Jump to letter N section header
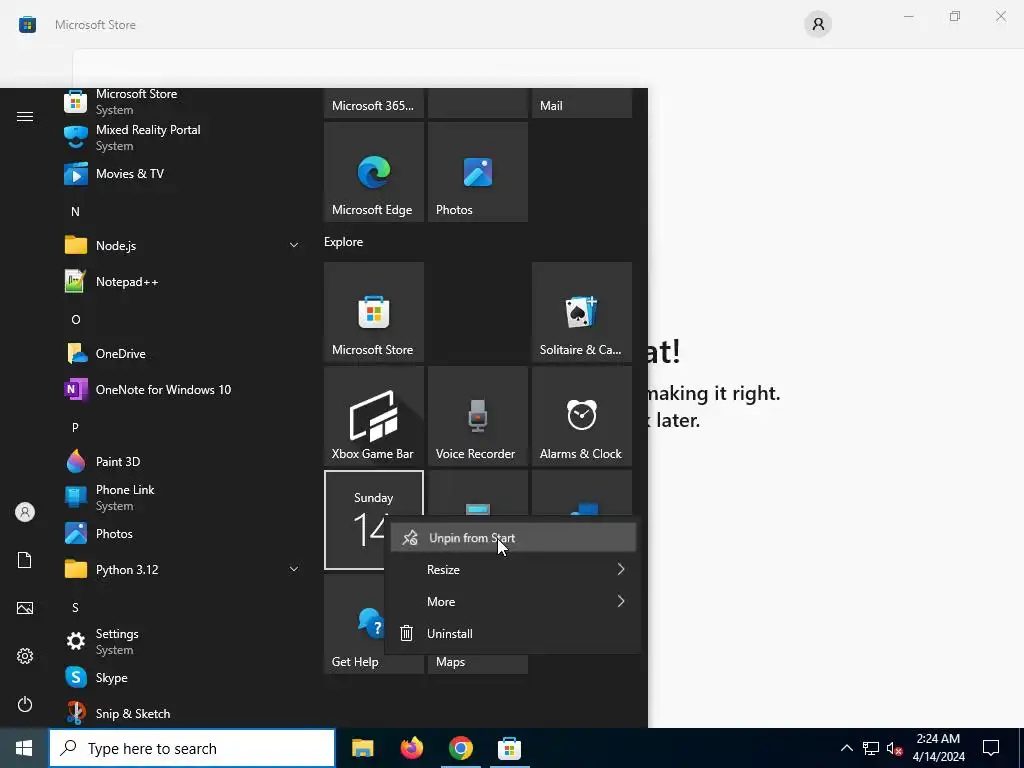Viewport: 1024px width, 768px height. [75, 212]
